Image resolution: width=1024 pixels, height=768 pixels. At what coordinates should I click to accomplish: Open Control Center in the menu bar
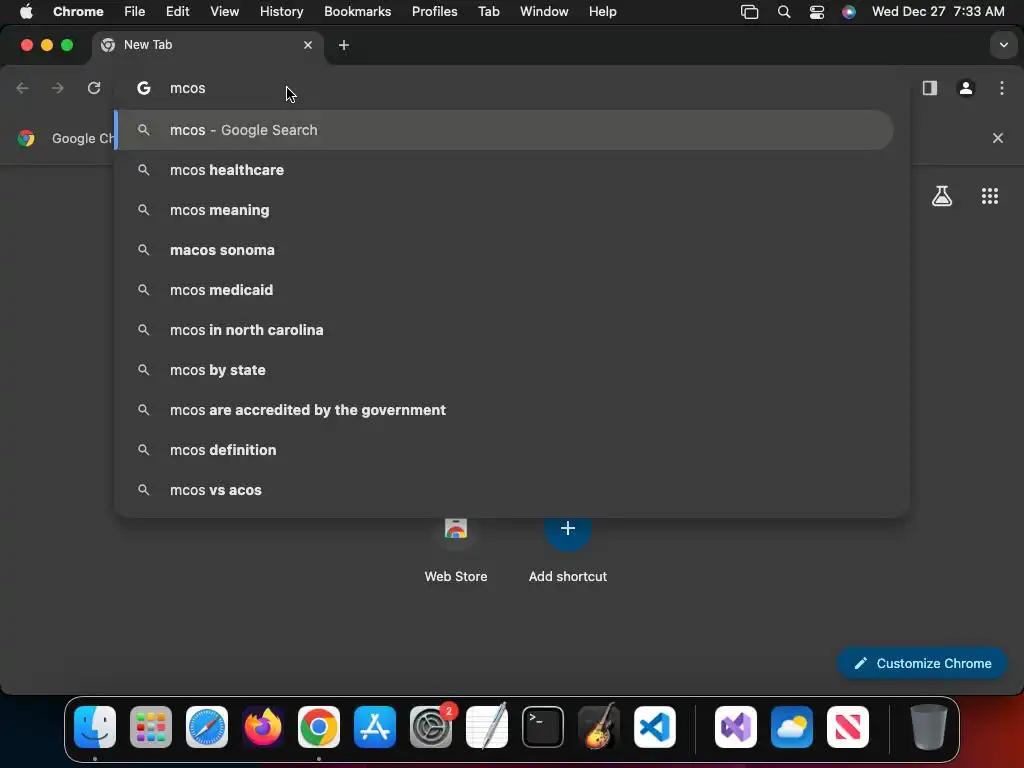(816, 12)
